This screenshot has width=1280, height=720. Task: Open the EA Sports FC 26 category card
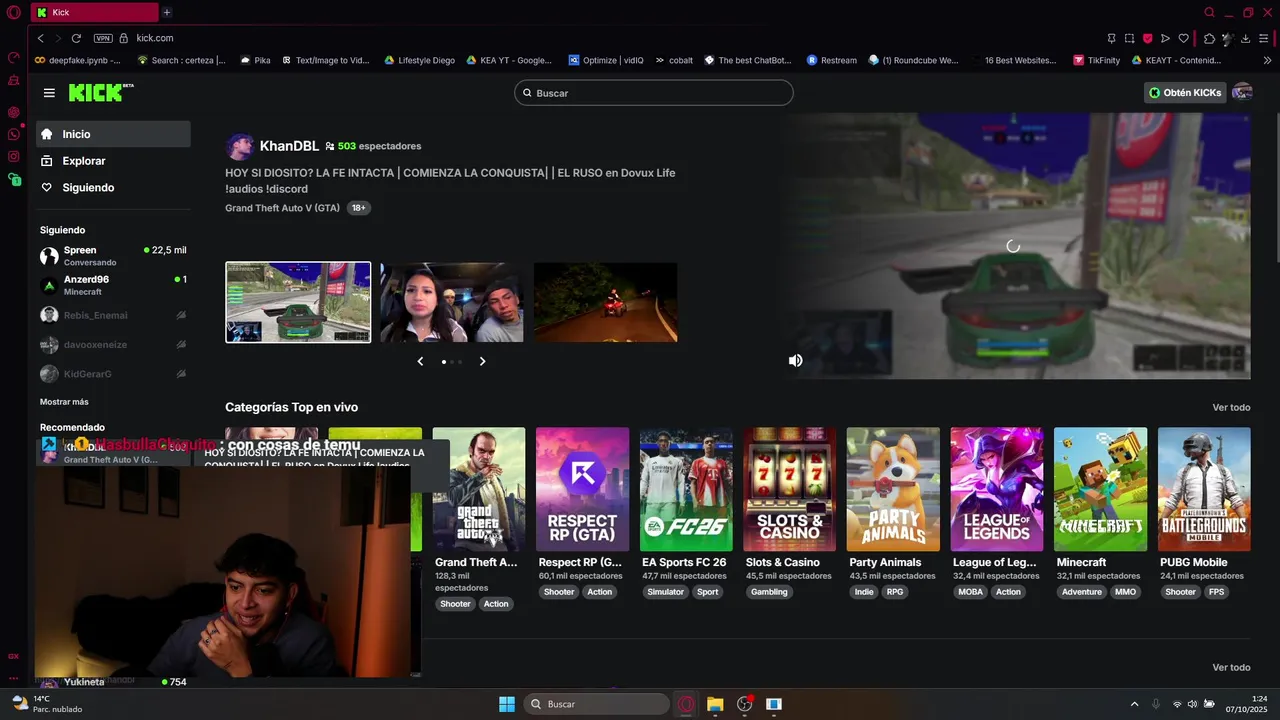click(686, 489)
